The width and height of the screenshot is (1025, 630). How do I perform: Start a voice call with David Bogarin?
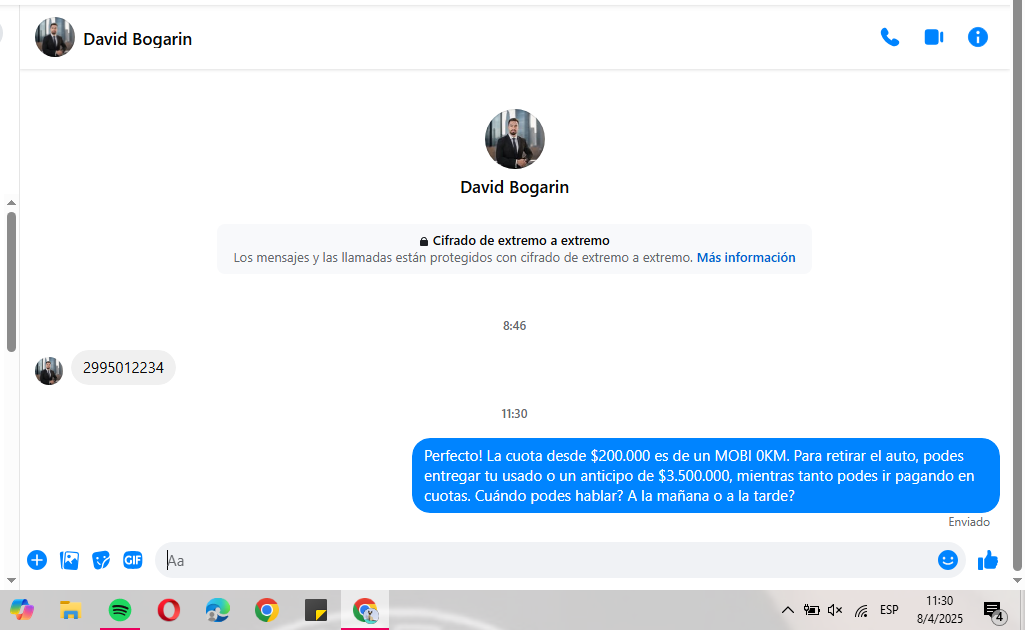click(x=889, y=38)
